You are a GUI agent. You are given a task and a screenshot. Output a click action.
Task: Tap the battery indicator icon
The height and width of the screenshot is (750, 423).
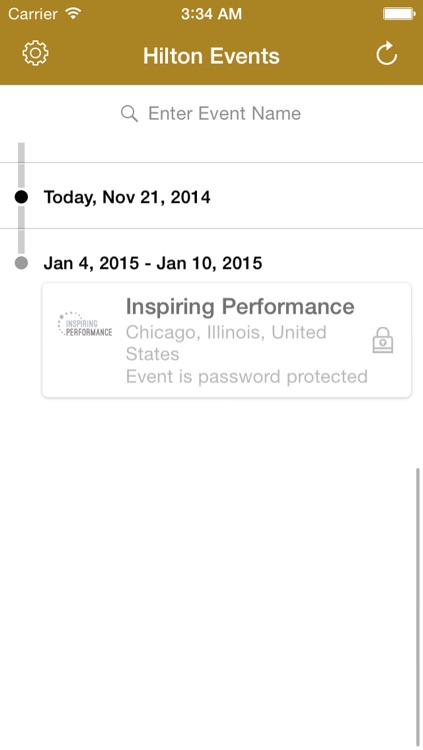399,14
